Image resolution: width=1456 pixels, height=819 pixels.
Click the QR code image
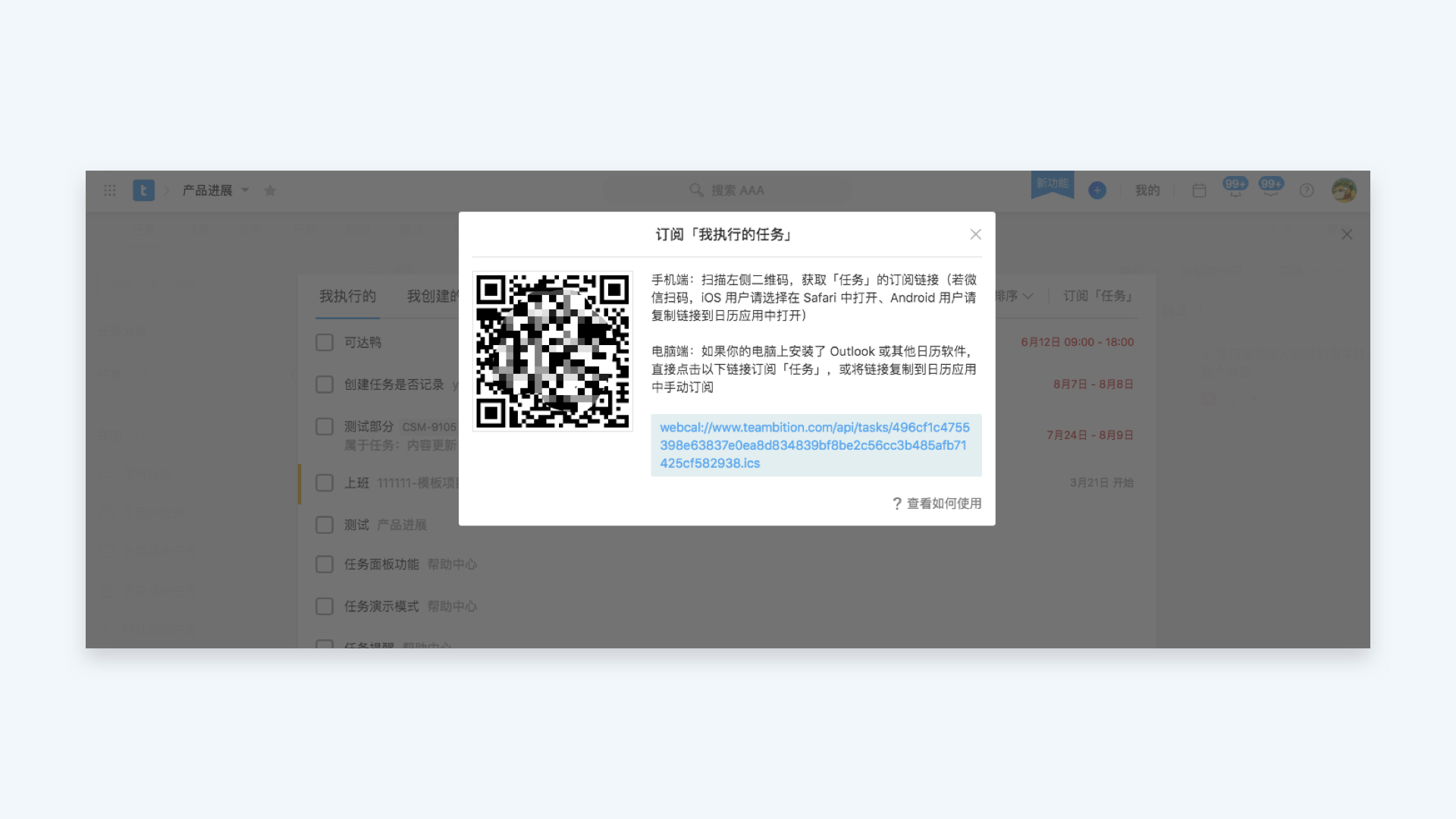[553, 352]
